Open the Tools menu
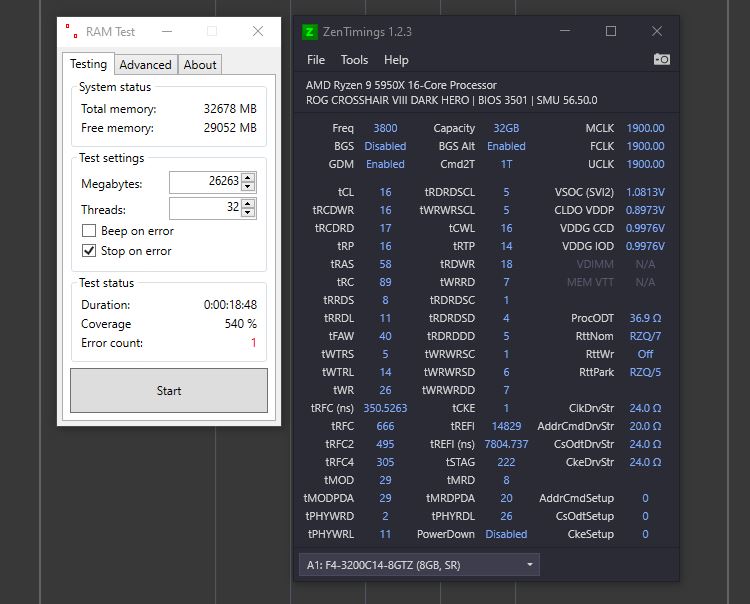Viewport: 750px width, 604px height. click(x=354, y=60)
